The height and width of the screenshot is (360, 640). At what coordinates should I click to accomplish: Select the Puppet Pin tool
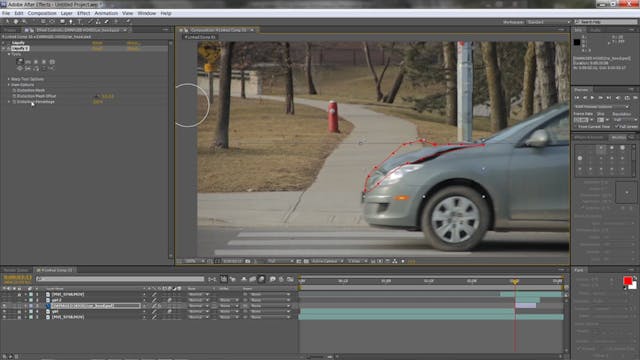tap(128, 22)
